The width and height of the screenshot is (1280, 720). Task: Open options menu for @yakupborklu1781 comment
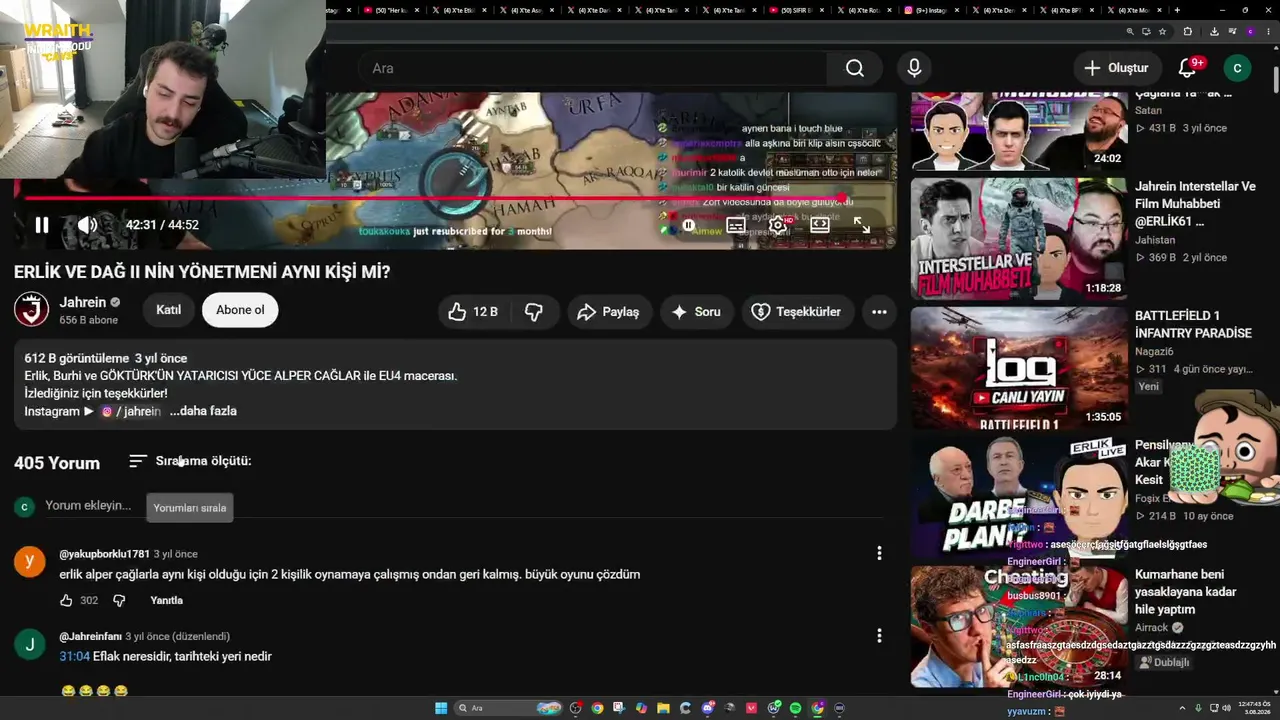coord(879,553)
